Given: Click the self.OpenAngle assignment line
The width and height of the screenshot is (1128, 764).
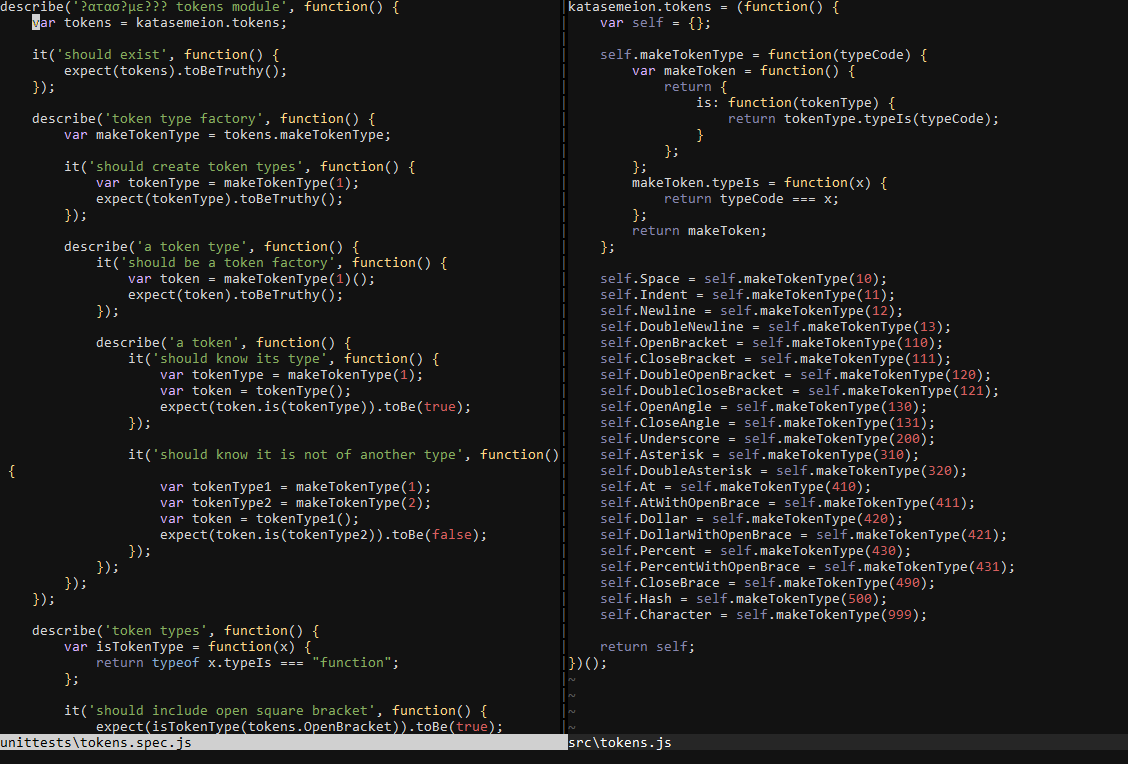Looking at the screenshot, I should (x=763, y=406).
